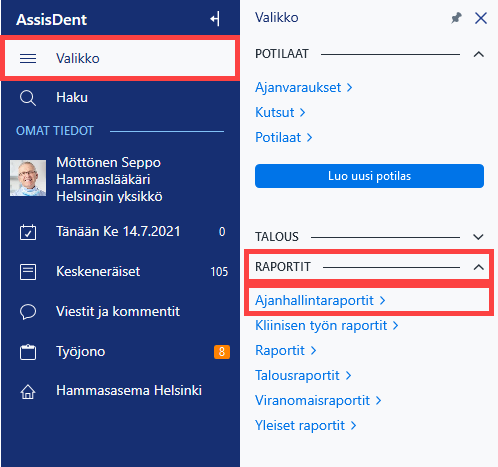Click the hamburger menu icon beside Valikko
The height and width of the screenshot is (467, 498).
tap(28, 59)
